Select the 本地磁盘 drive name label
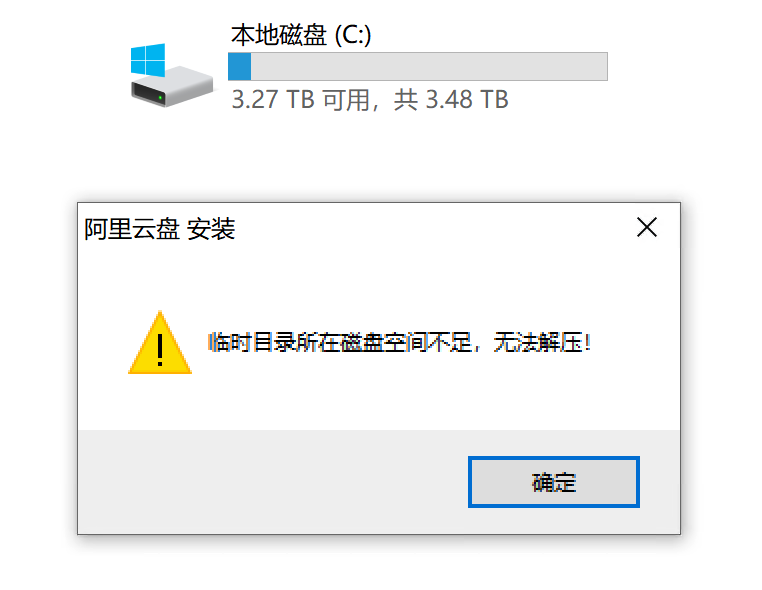Image resolution: width=762 pixels, height=590 pixels. click(278, 35)
